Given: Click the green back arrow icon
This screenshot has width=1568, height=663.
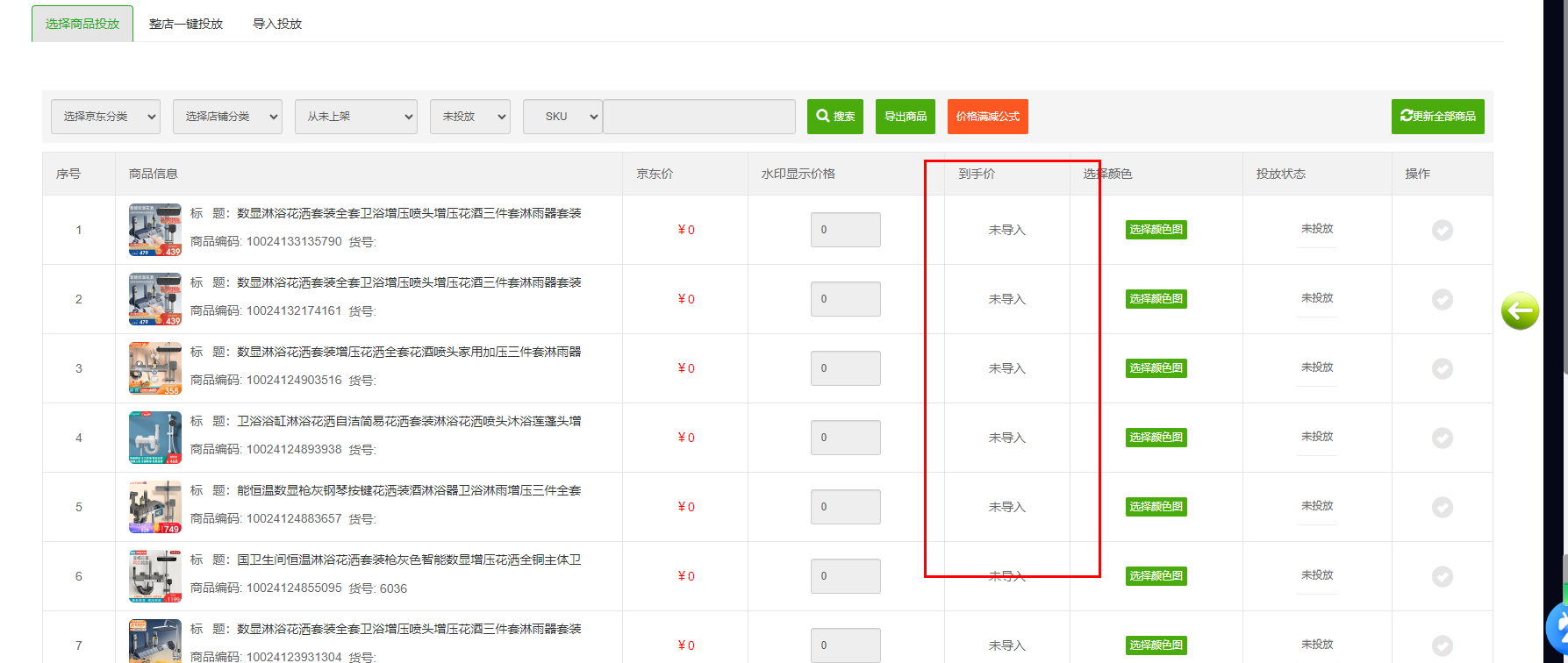Looking at the screenshot, I should [1520, 310].
